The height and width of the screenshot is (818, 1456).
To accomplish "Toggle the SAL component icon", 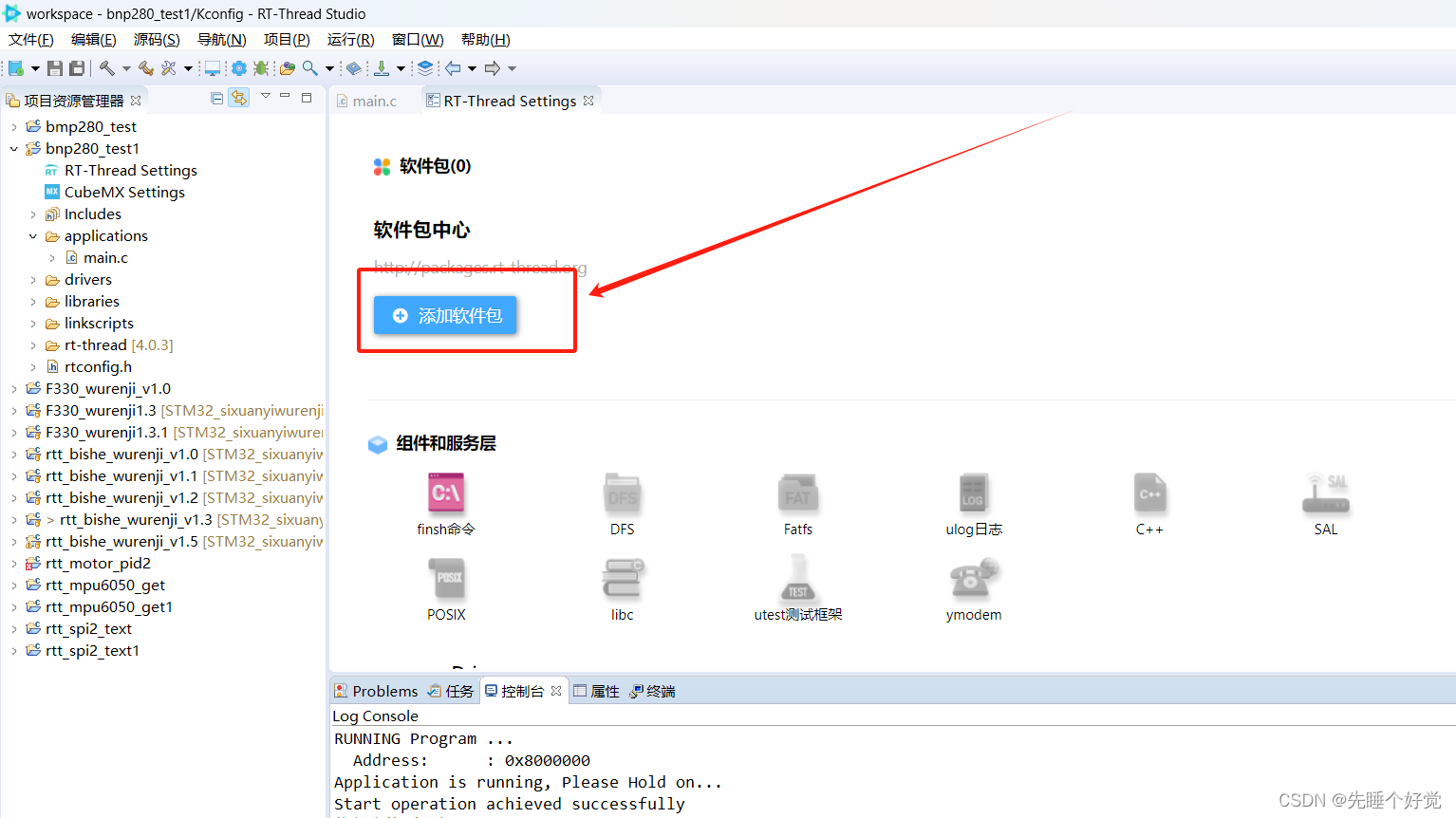I will [x=1326, y=494].
